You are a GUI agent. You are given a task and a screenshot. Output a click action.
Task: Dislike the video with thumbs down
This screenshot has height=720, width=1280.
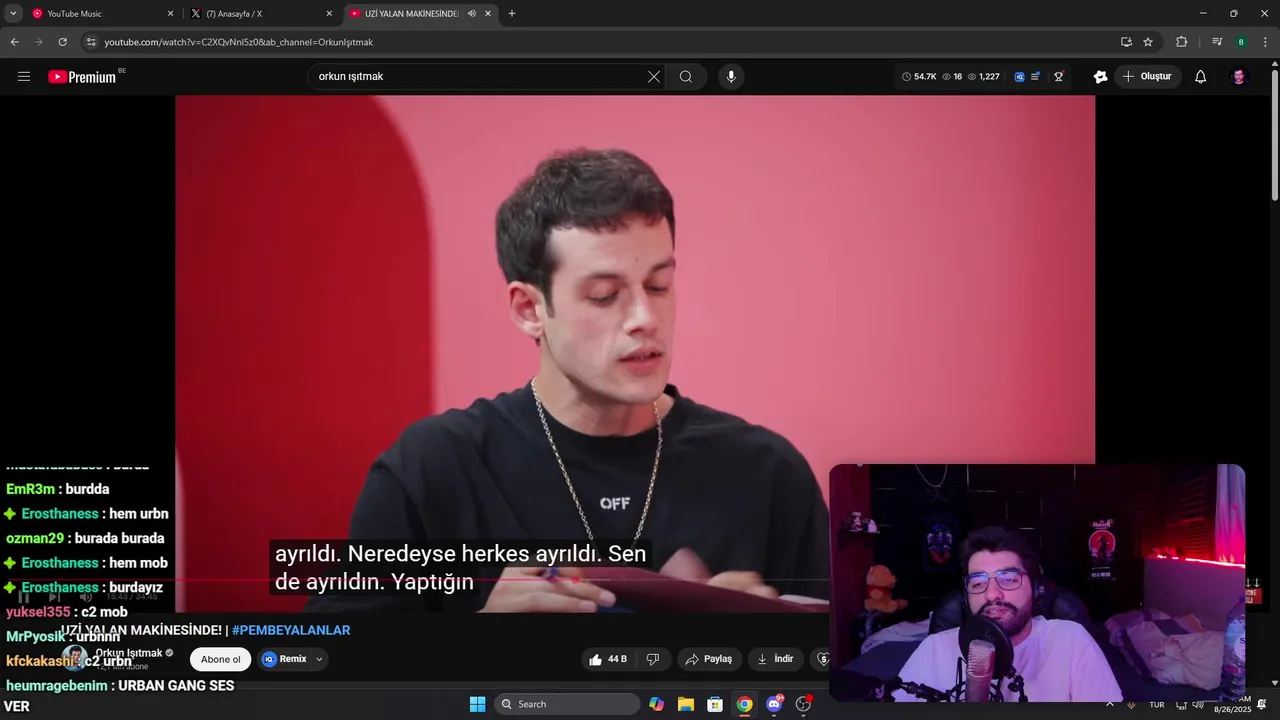point(653,659)
